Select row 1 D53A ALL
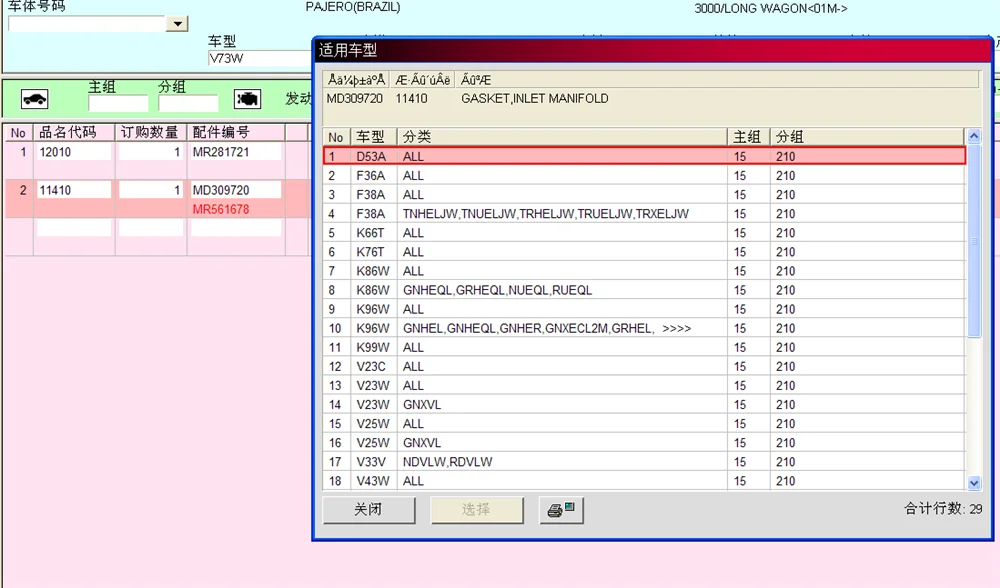The width and height of the screenshot is (1000, 588). point(644,156)
